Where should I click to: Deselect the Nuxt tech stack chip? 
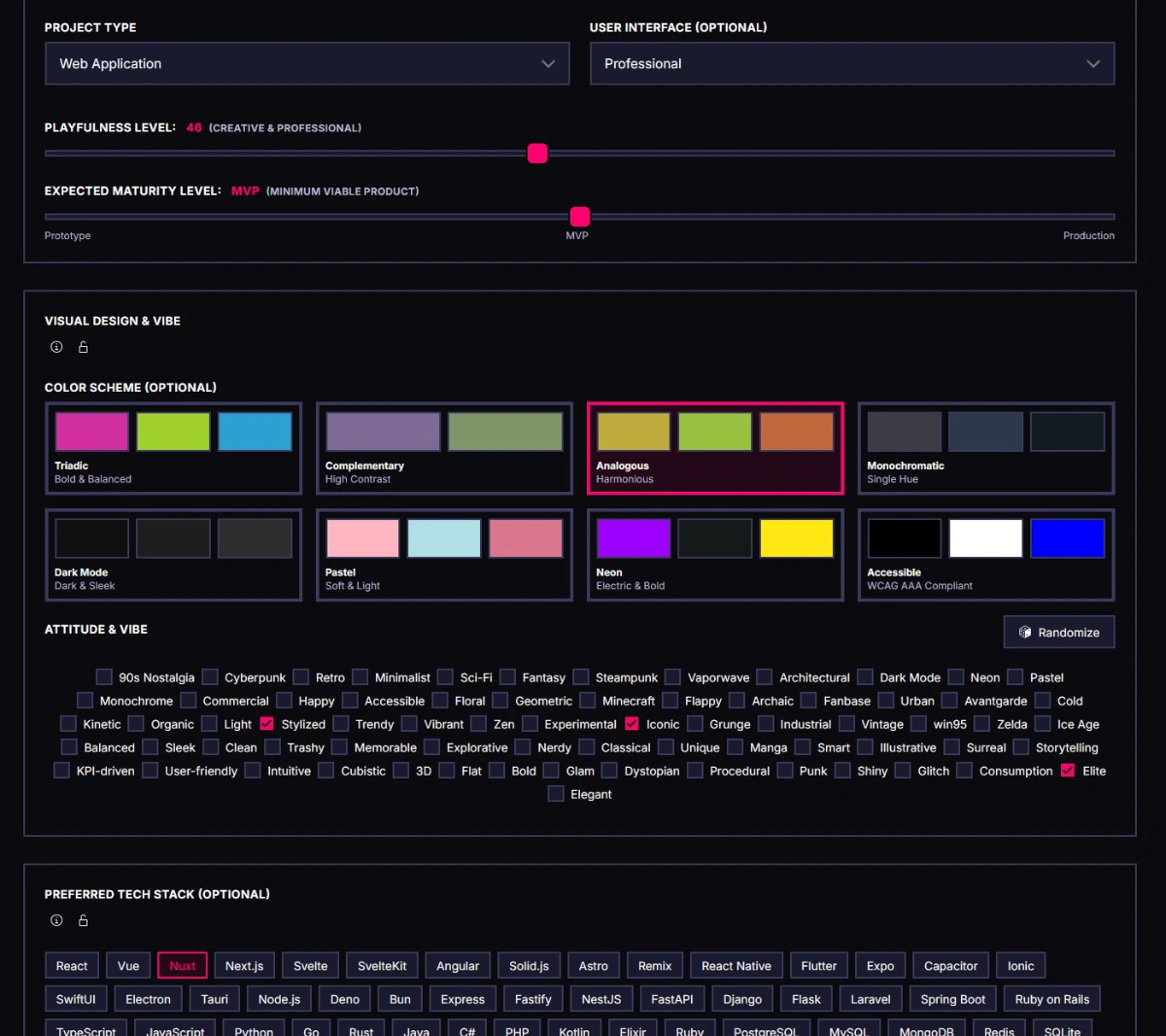[x=183, y=966]
